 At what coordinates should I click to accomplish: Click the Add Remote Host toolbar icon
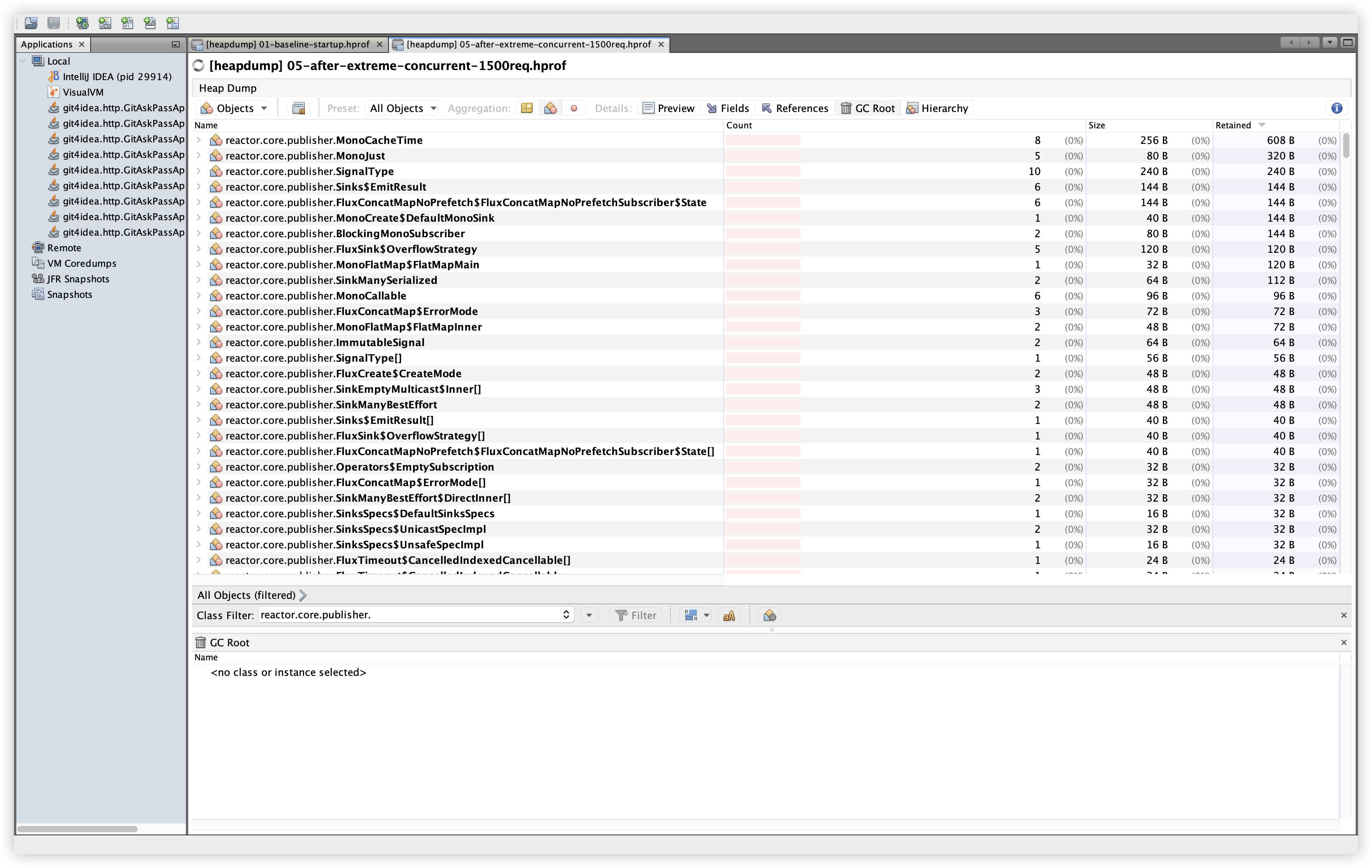pyautogui.click(x=82, y=23)
